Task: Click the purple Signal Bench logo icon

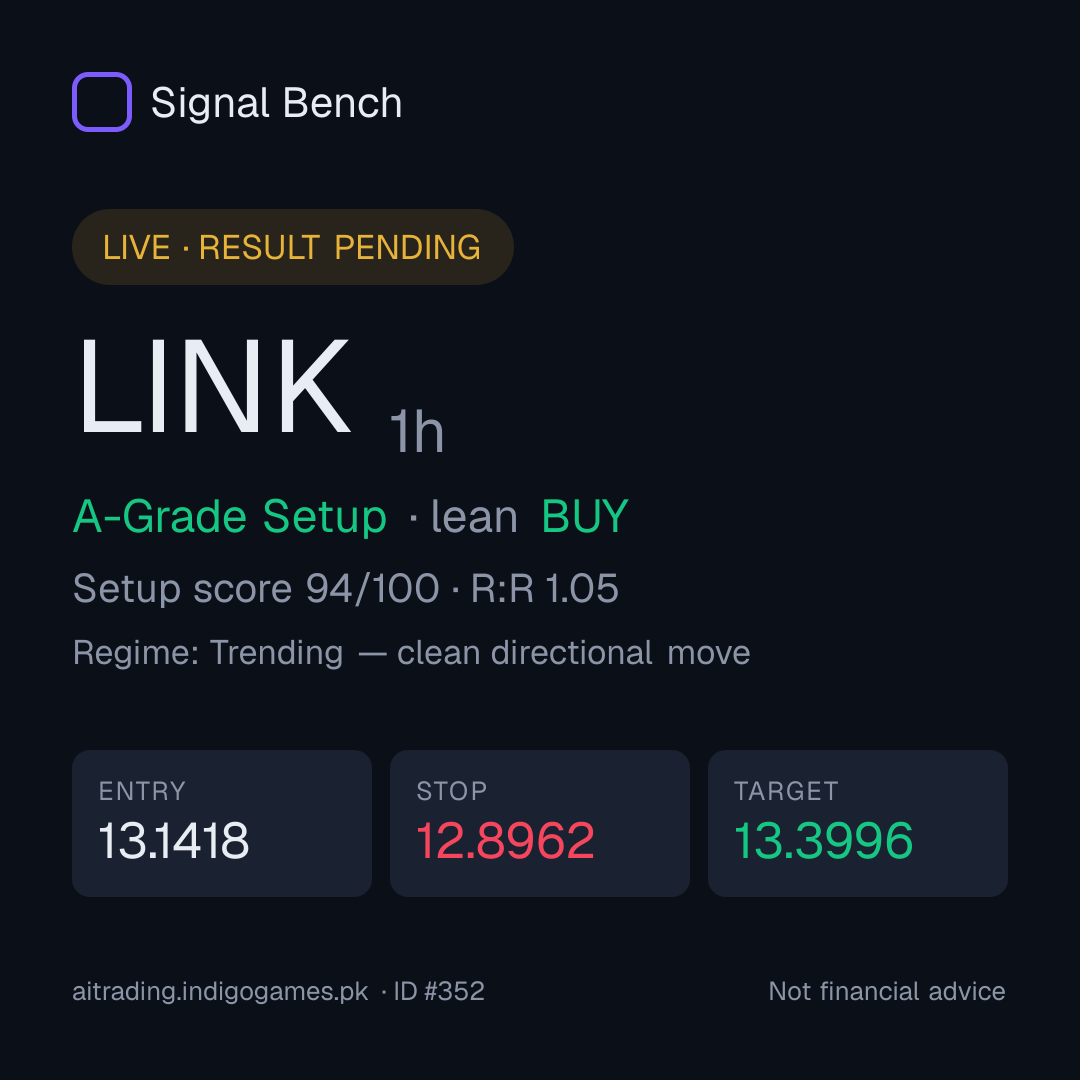Action: pyautogui.click(x=102, y=102)
